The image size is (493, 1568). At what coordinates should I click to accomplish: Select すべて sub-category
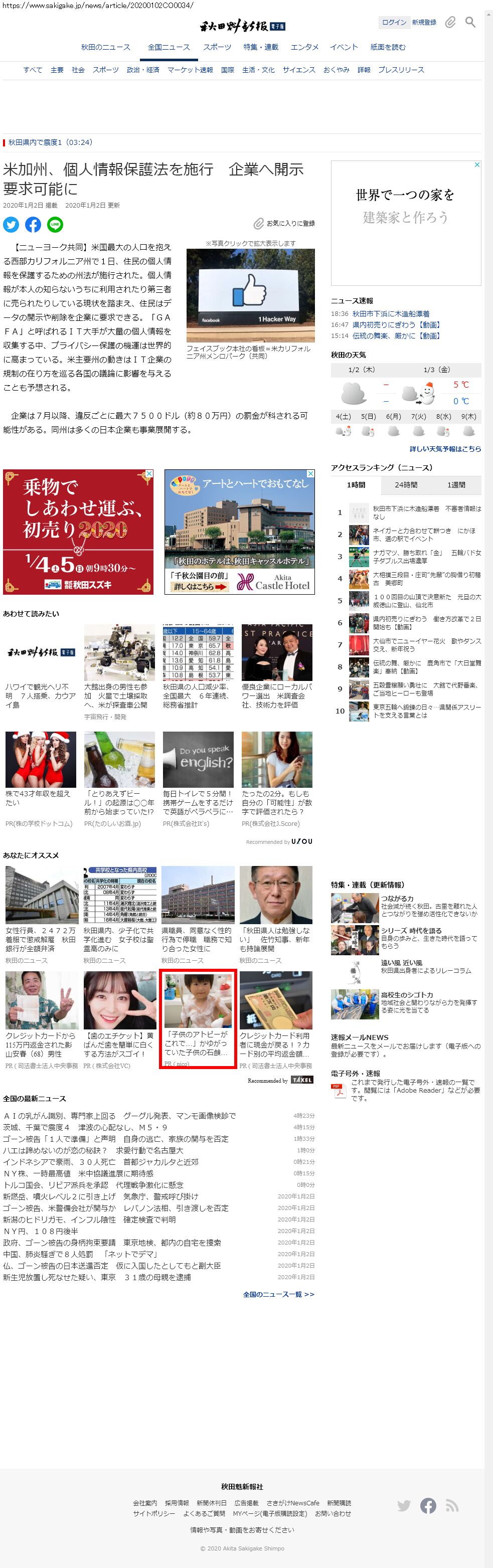[x=33, y=70]
